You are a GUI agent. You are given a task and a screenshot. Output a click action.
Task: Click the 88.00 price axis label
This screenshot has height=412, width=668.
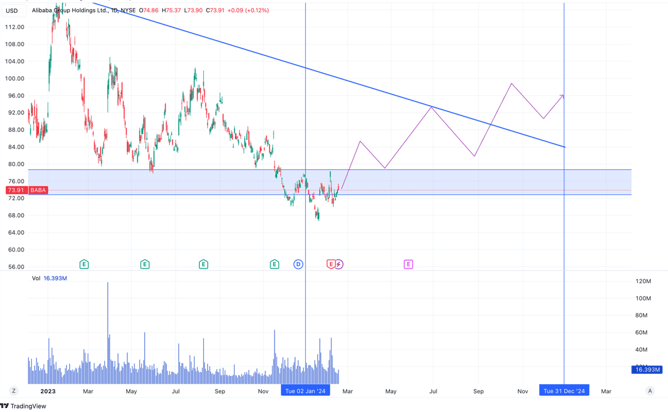point(16,130)
